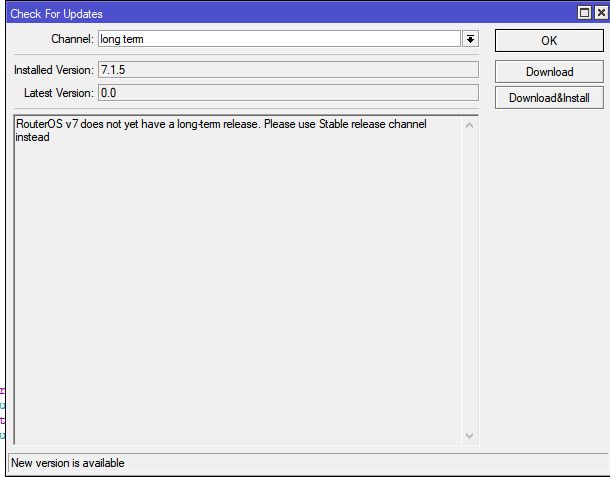The width and height of the screenshot is (610, 477).
Task: Maximize the Check For Updates window
Action: click(584, 13)
